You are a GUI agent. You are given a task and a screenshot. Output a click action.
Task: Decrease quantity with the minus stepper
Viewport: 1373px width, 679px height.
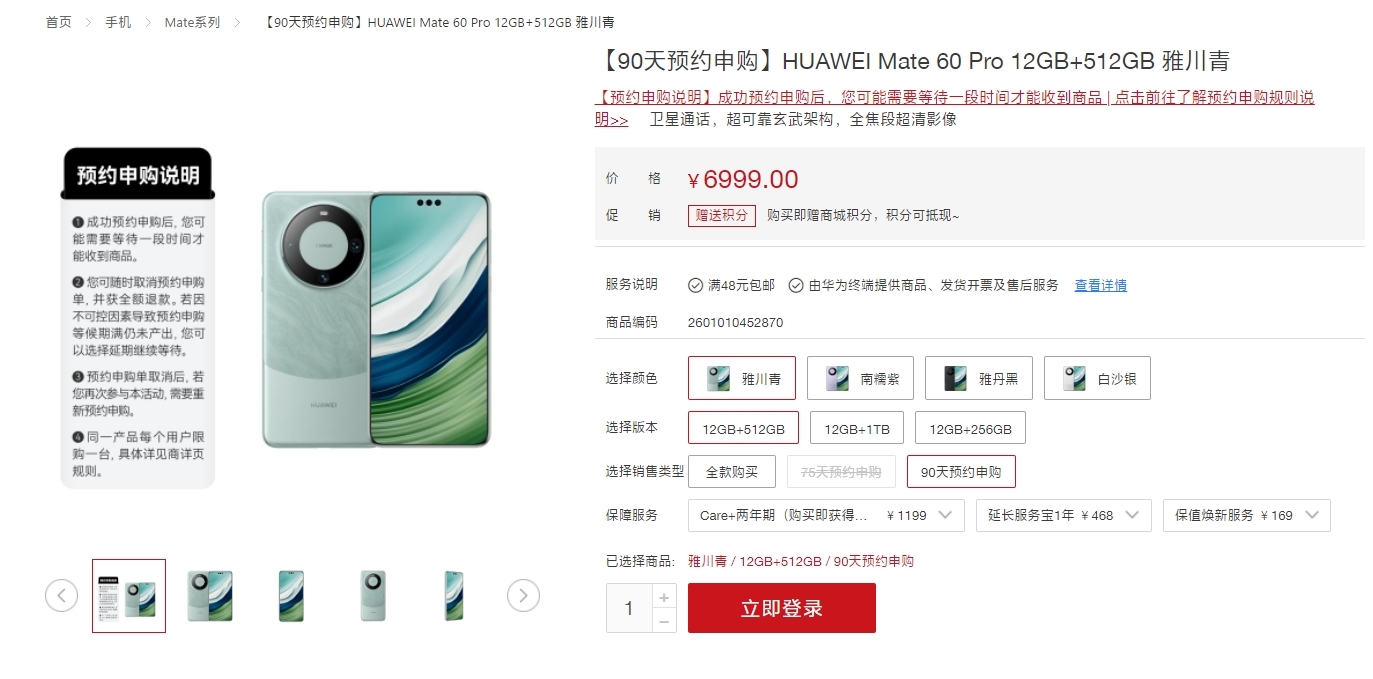tap(664, 621)
